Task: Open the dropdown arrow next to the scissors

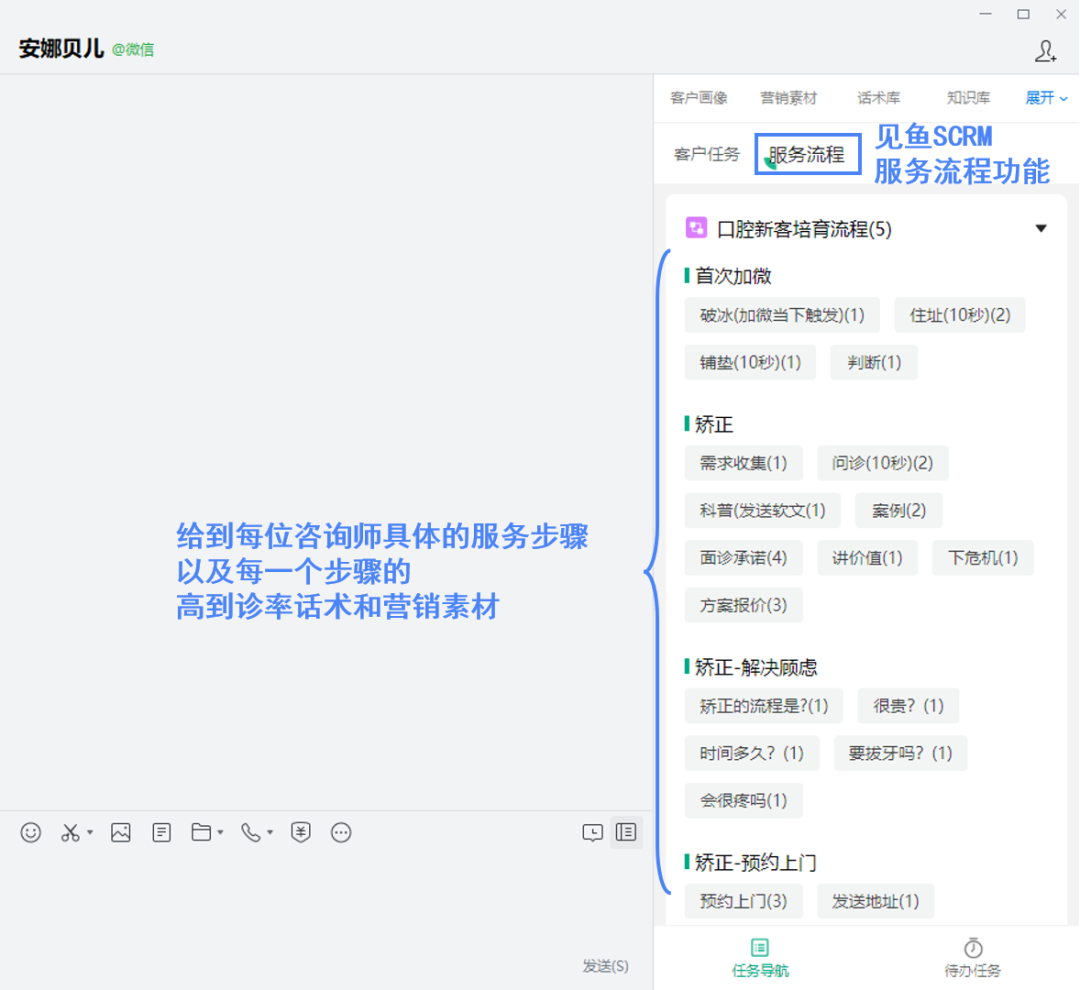Action: 90,833
